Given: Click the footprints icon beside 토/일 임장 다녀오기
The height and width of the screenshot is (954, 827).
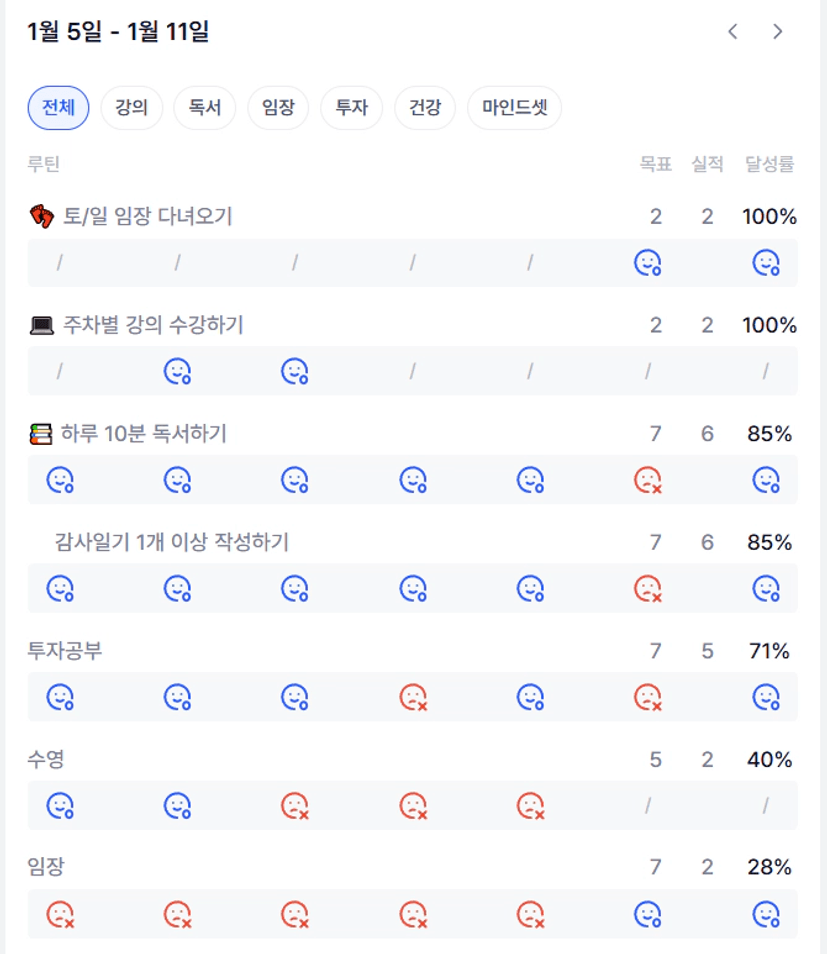Looking at the screenshot, I should click(41, 217).
